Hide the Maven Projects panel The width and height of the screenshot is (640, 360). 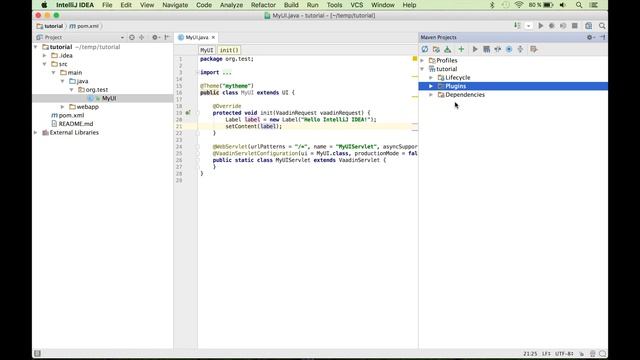(602, 37)
